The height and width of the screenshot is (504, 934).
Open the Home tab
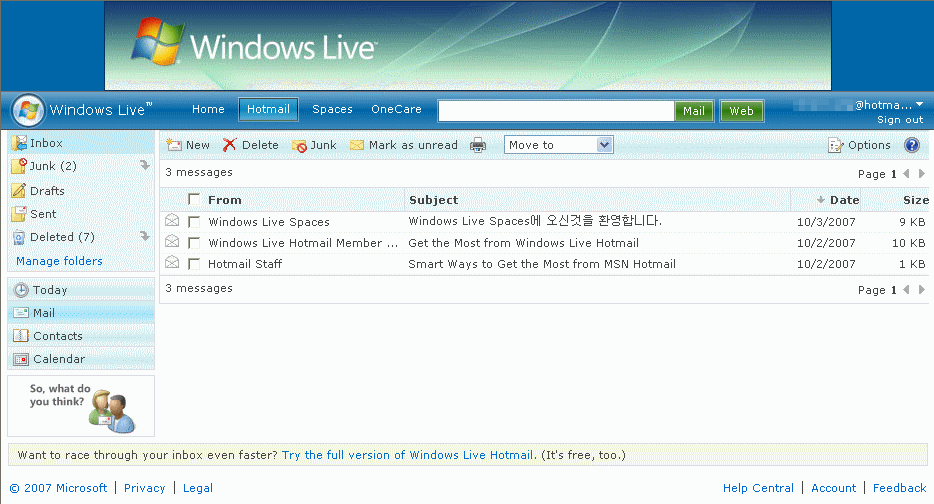coord(208,110)
